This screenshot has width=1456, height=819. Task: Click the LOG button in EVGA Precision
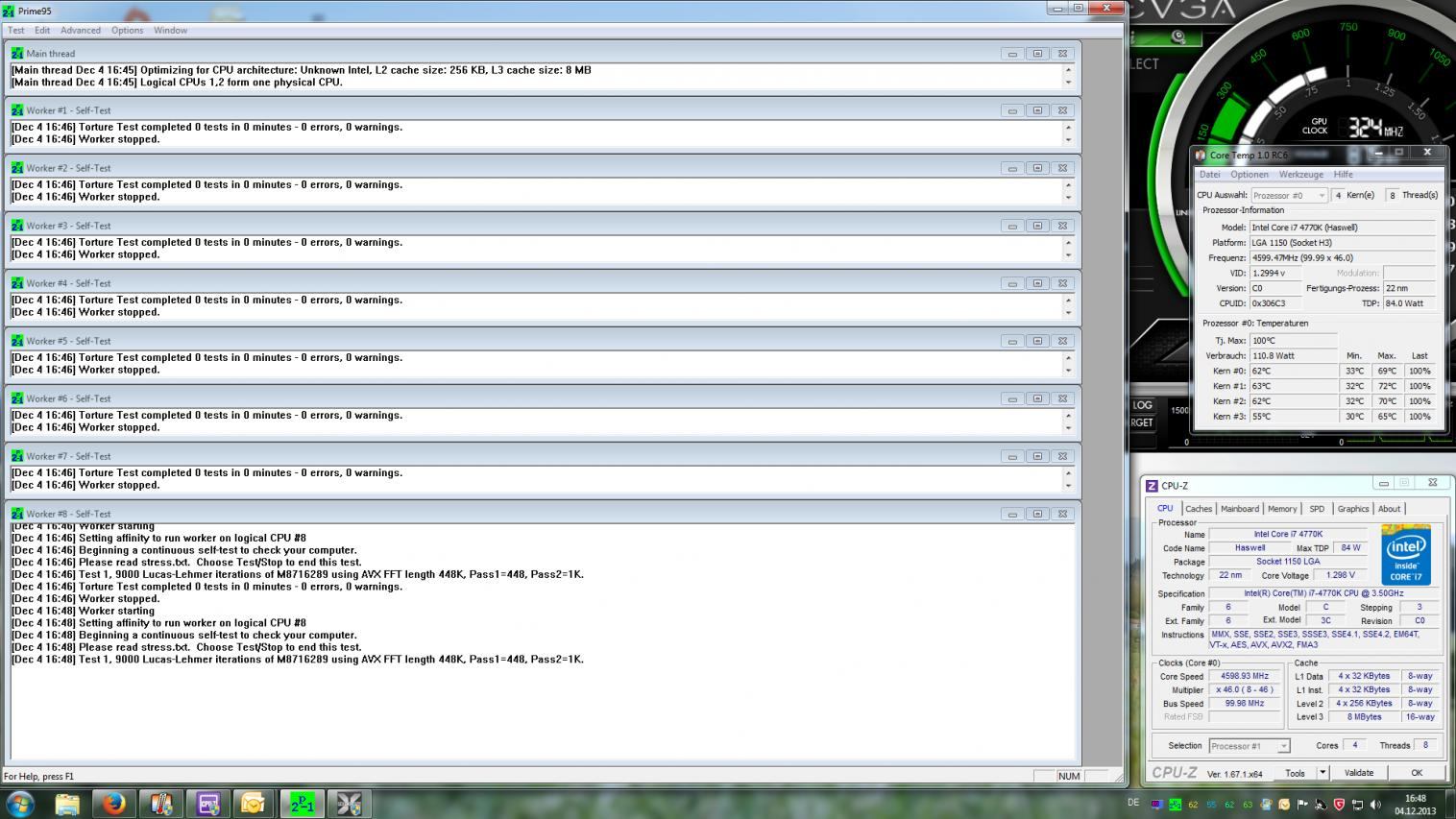point(1142,405)
